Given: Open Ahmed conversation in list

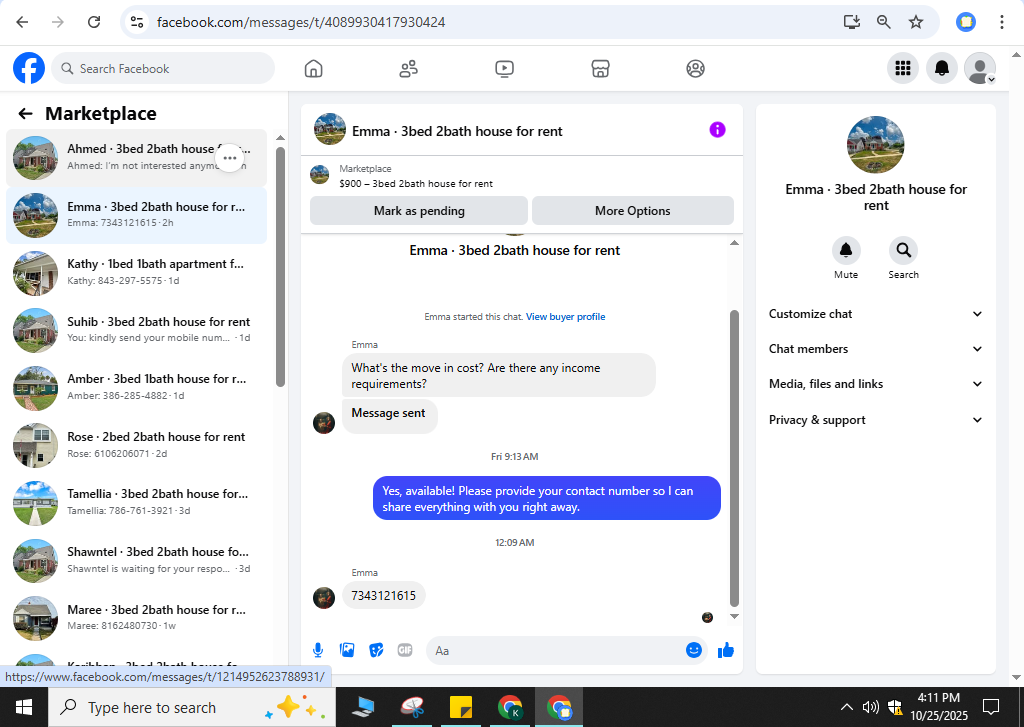Looking at the screenshot, I should [136, 157].
